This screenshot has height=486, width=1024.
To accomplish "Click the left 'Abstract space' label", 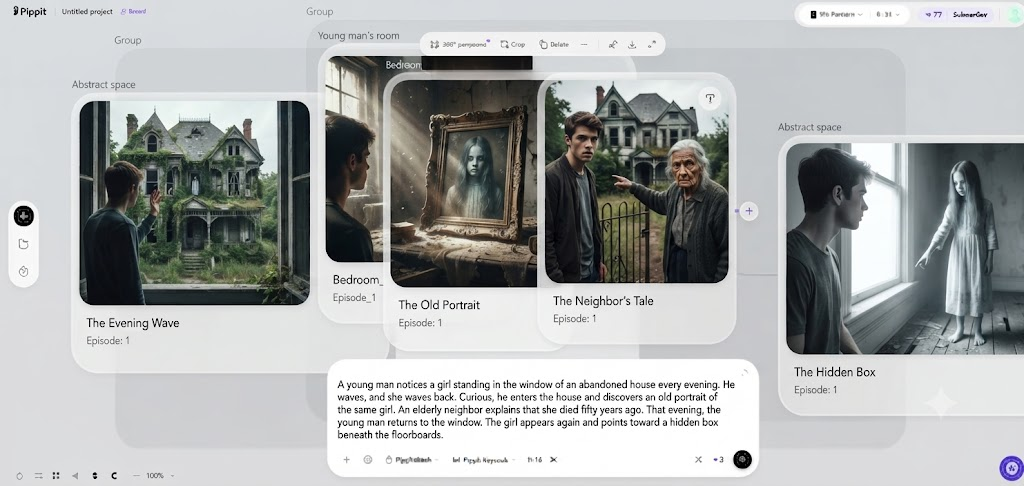I will pyautogui.click(x=104, y=85).
